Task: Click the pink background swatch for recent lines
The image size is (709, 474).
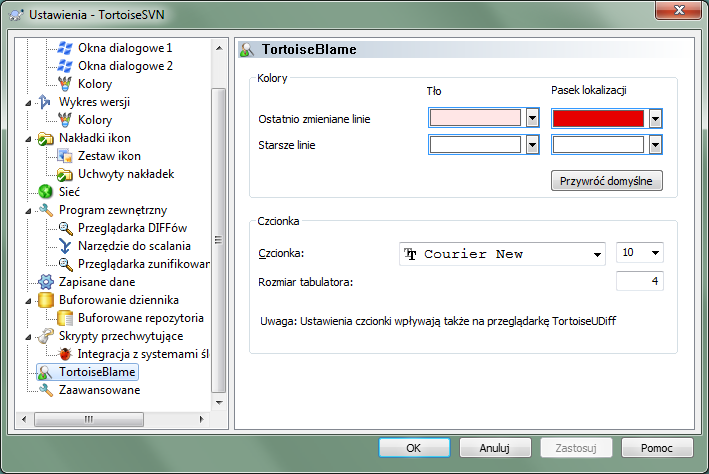Action: pos(475,118)
